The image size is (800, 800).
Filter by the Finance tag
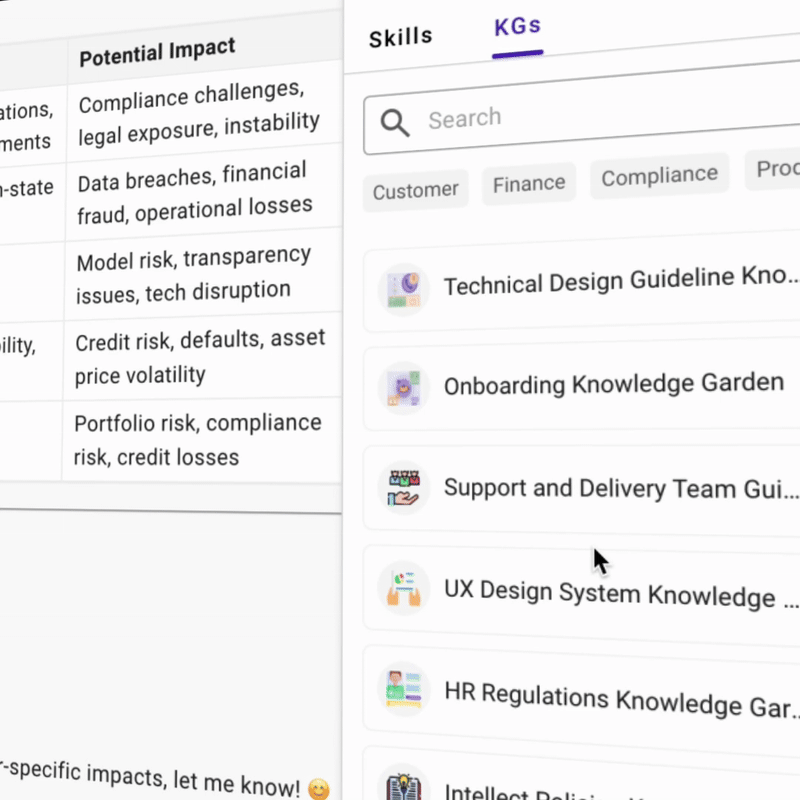coord(529,184)
